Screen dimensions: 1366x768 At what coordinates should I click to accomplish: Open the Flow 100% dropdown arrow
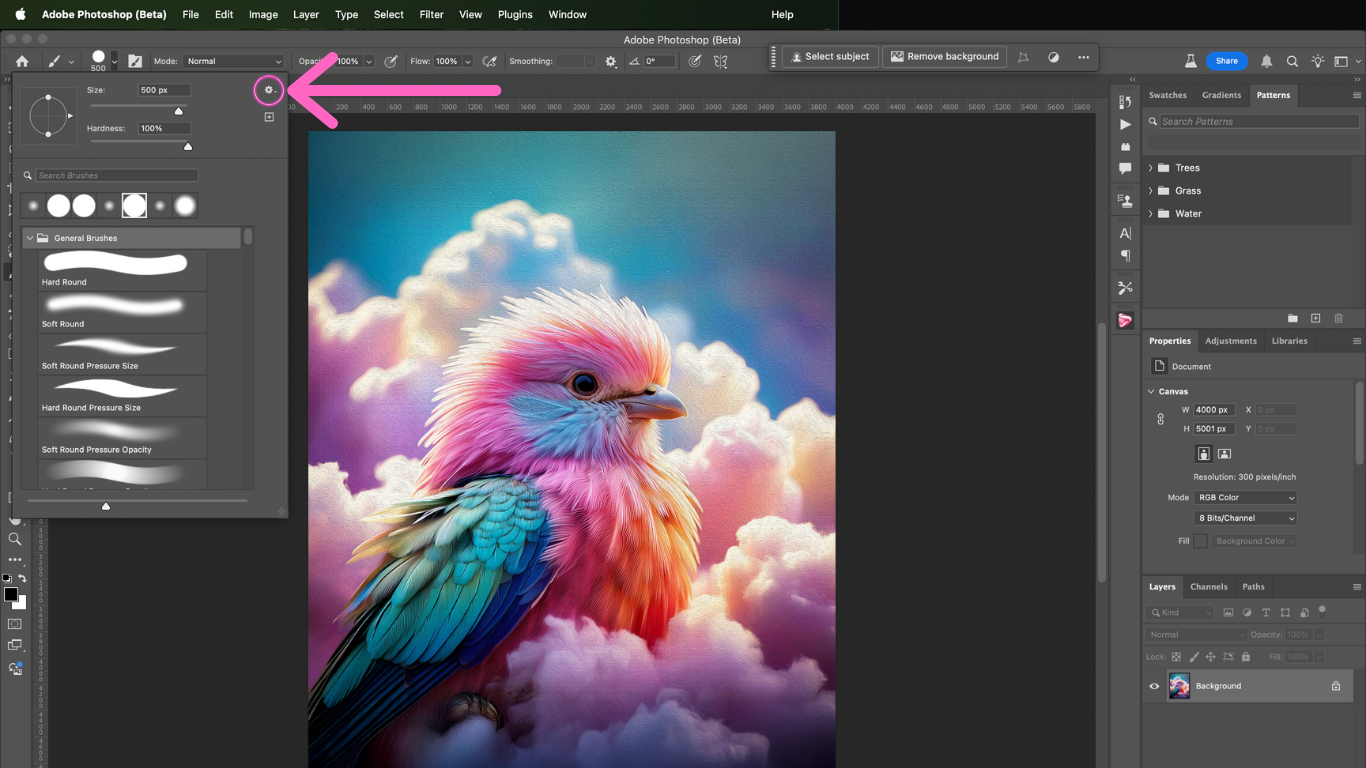(467, 61)
